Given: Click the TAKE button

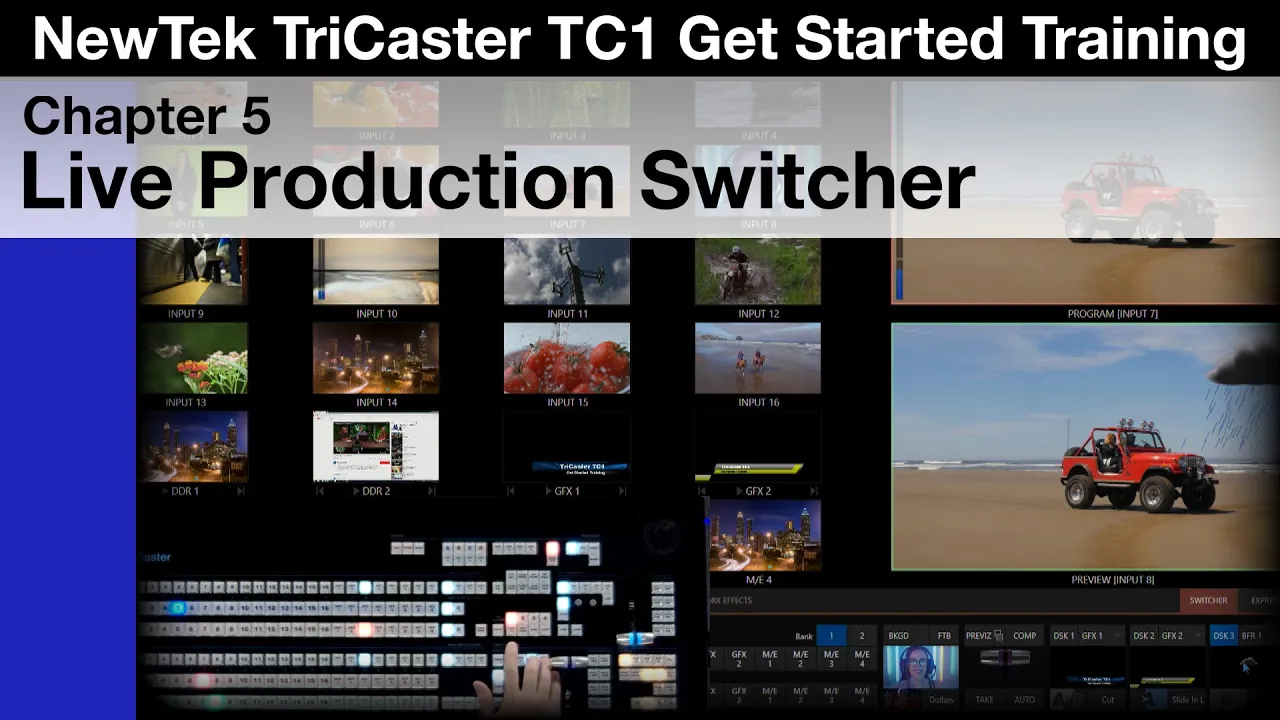Looking at the screenshot, I should point(984,700).
